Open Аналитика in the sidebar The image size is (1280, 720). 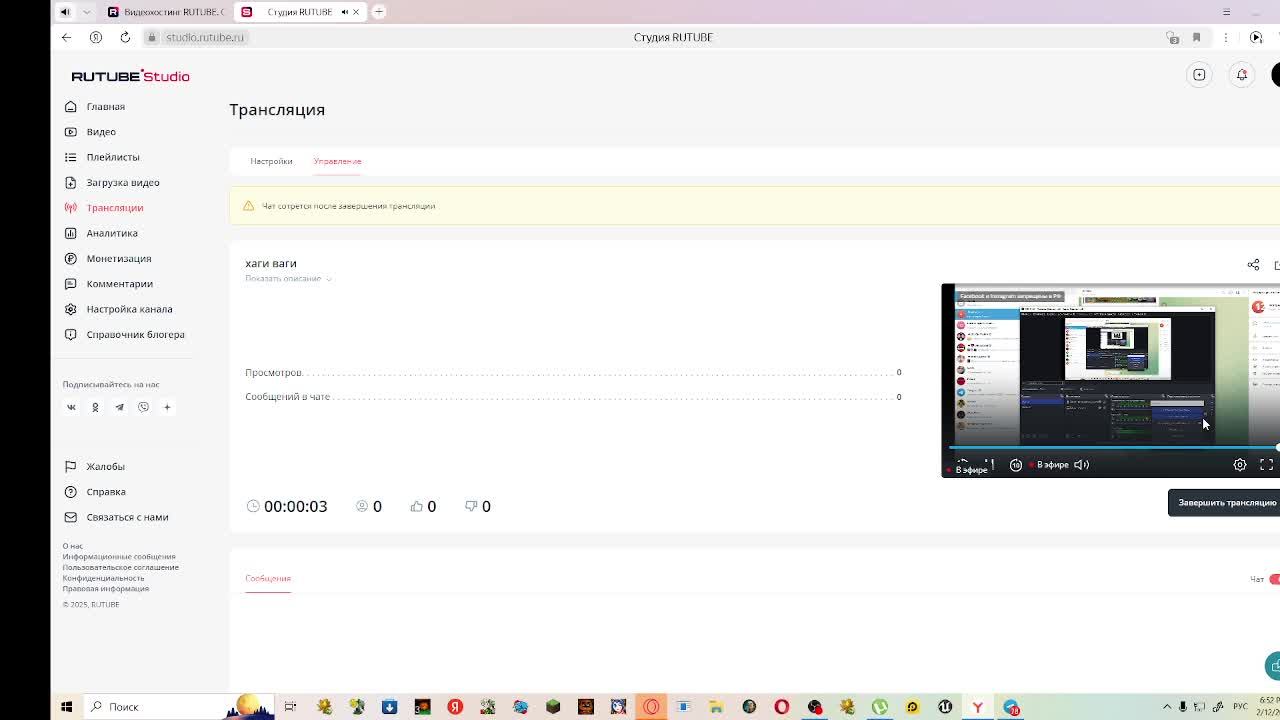pos(112,233)
